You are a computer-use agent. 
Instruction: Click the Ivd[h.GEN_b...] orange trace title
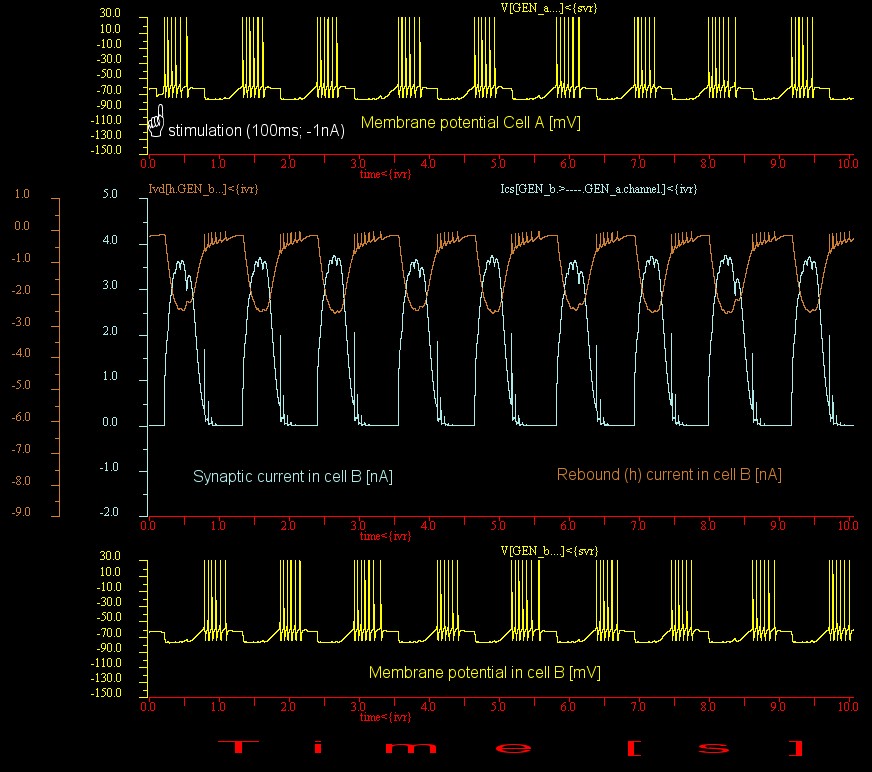tap(204, 188)
